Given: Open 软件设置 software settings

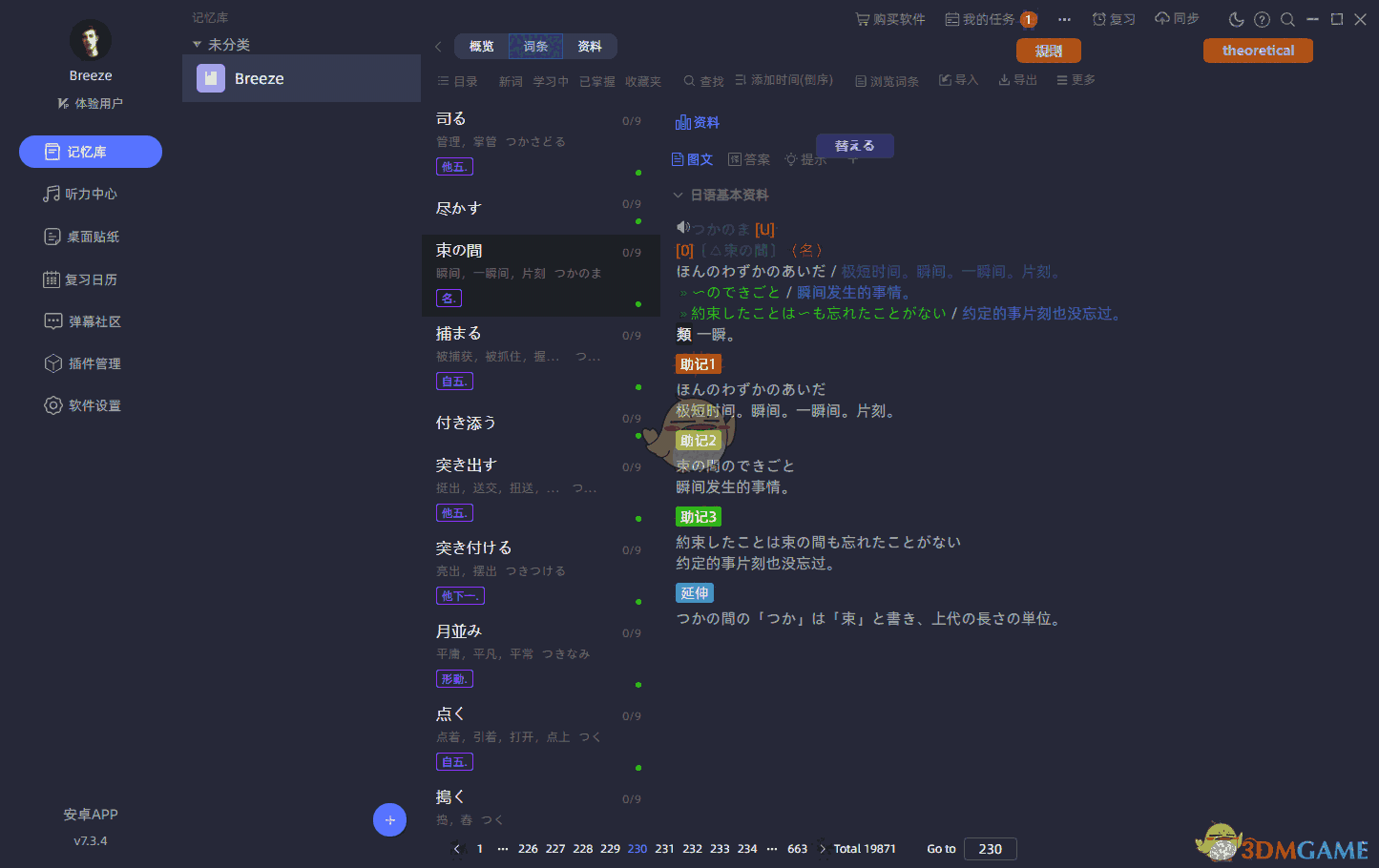Looking at the screenshot, I should tap(90, 404).
